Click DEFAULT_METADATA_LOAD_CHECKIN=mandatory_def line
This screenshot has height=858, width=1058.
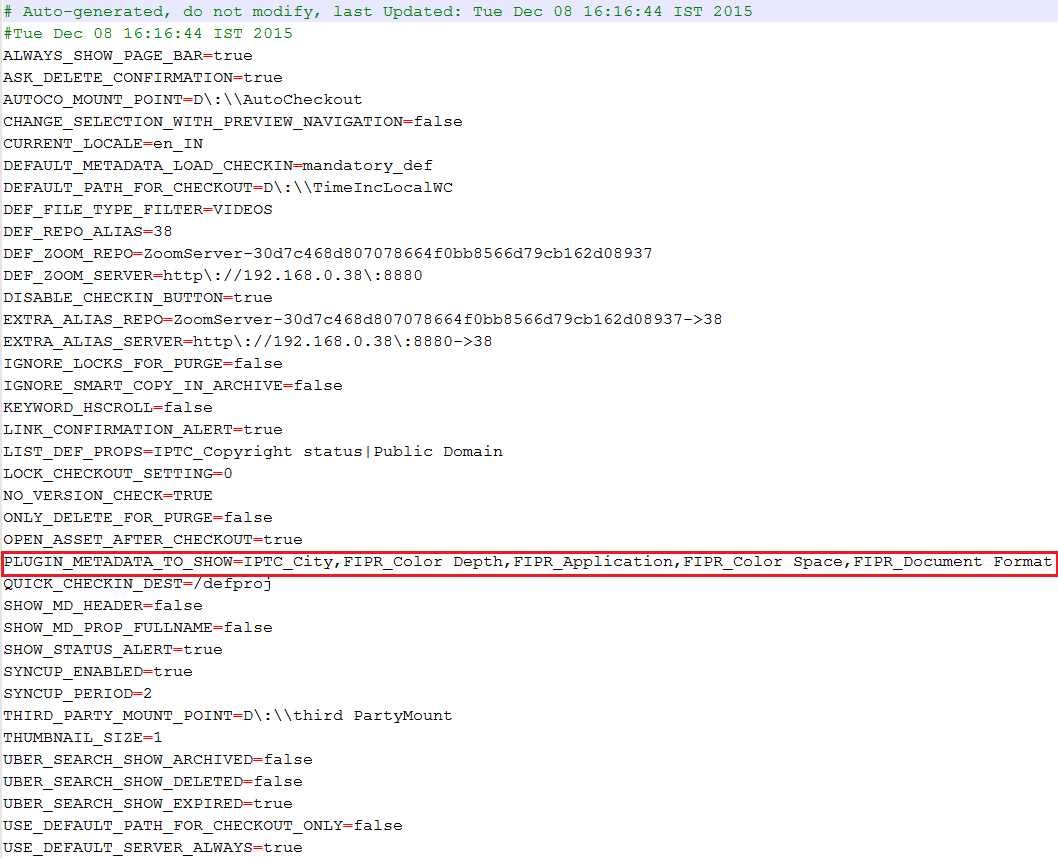[x=217, y=165]
